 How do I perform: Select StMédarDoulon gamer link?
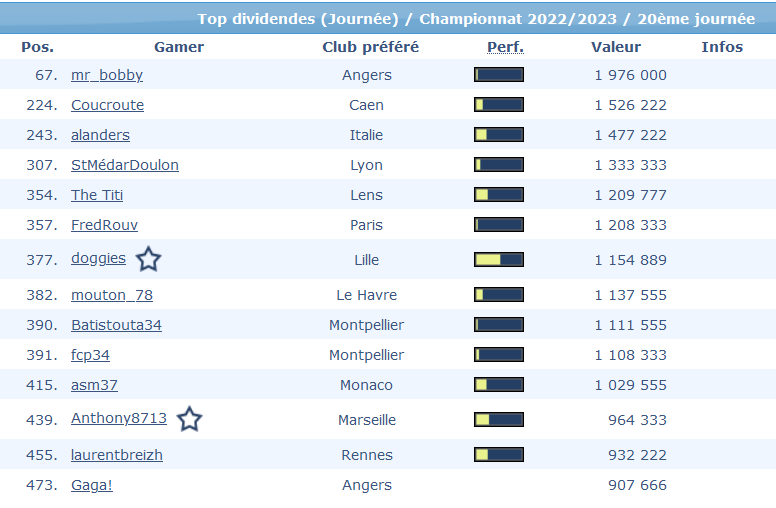pyautogui.click(x=125, y=165)
